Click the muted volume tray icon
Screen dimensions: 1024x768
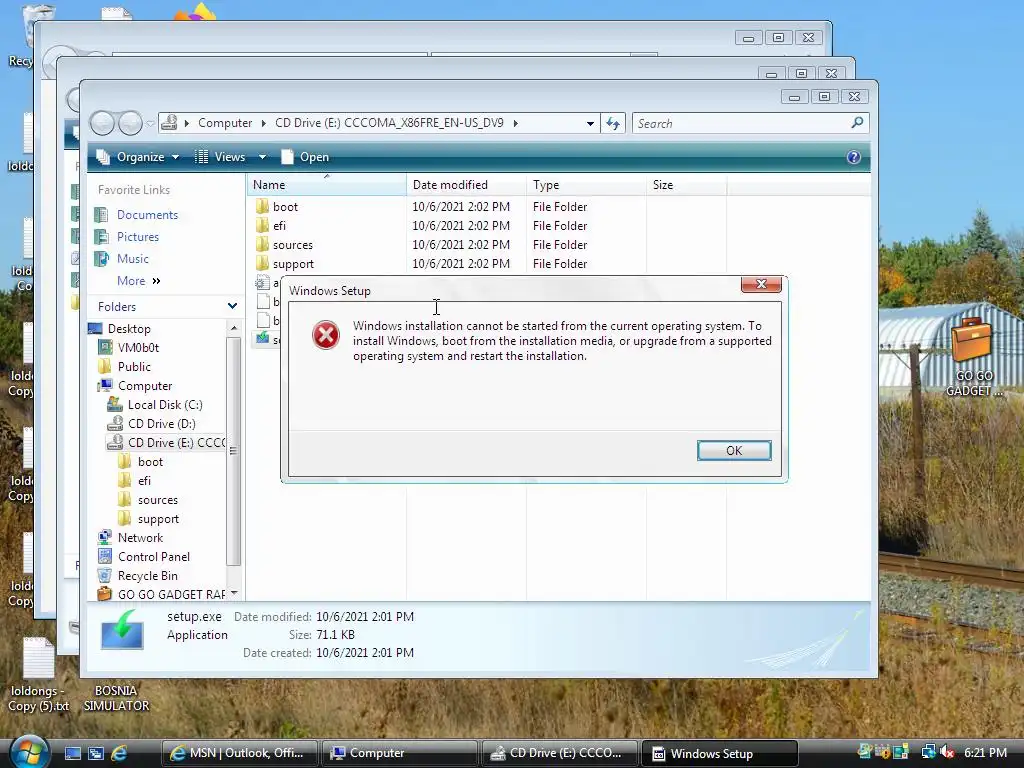[947, 752]
